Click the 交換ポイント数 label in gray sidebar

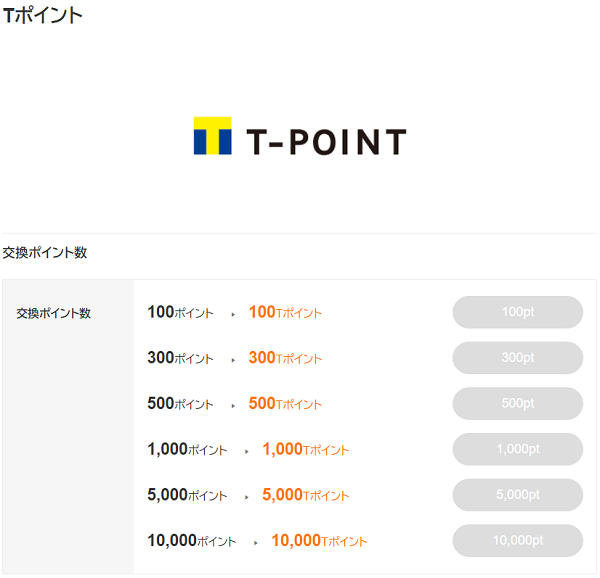click(x=54, y=313)
